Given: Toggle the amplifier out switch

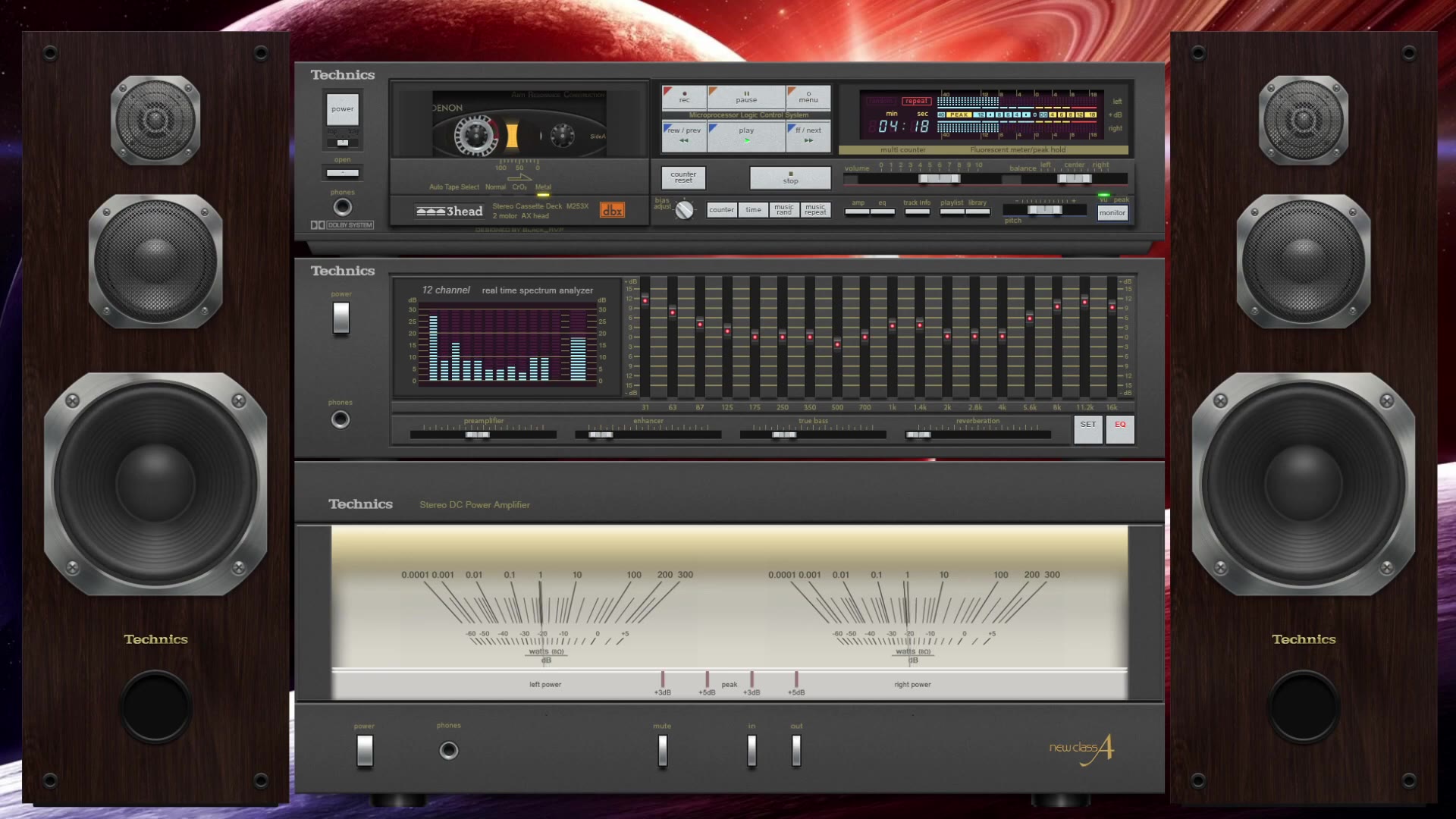Looking at the screenshot, I should 796,751.
